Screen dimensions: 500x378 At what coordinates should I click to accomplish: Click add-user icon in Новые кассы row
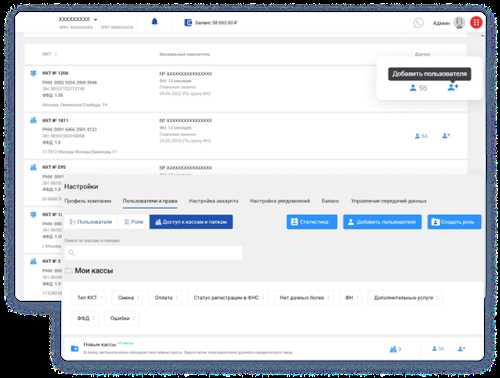tap(461, 349)
